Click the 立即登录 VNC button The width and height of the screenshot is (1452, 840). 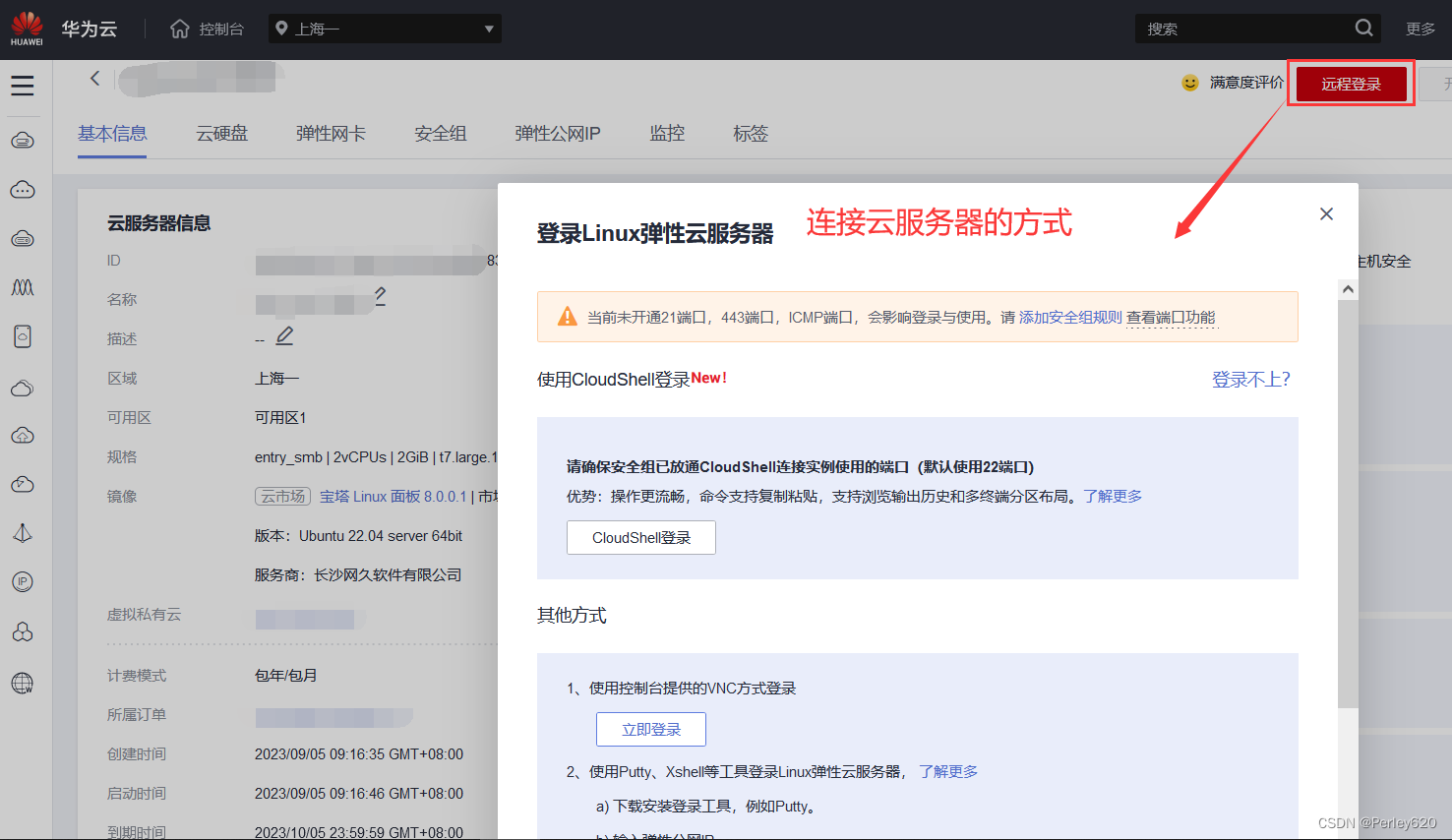pos(651,730)
